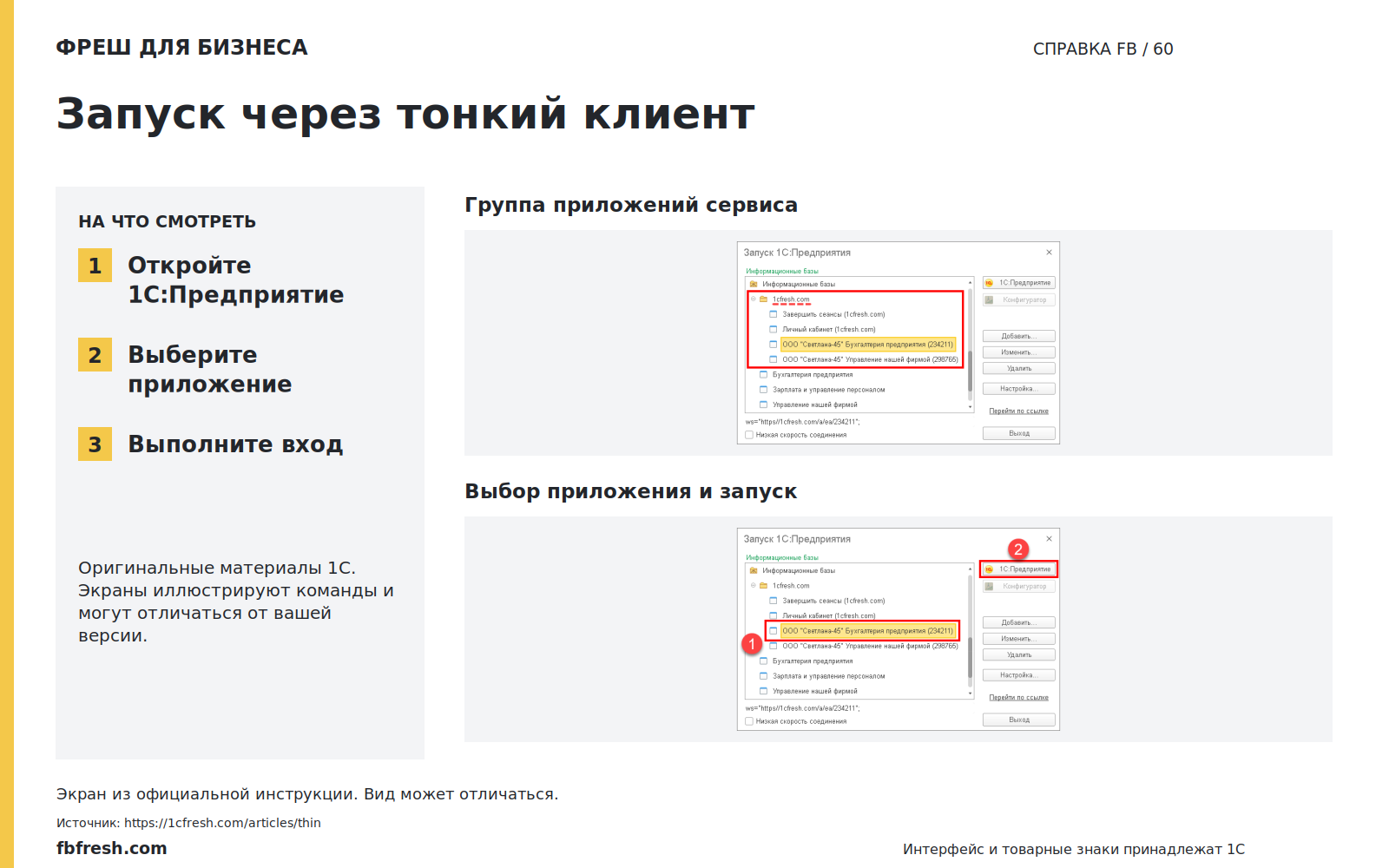1389x868 pixels.
Task: Click list scroll-down arrow in Выбор приложения dialog
Action: click(x=970, y=694)
